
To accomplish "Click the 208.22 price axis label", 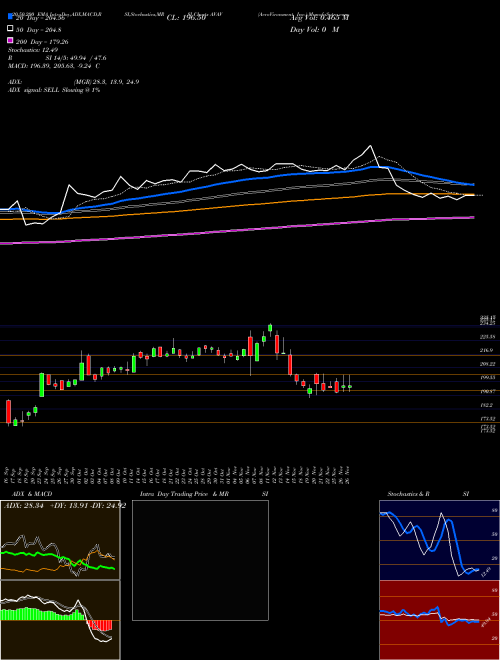I will [489, 364].
